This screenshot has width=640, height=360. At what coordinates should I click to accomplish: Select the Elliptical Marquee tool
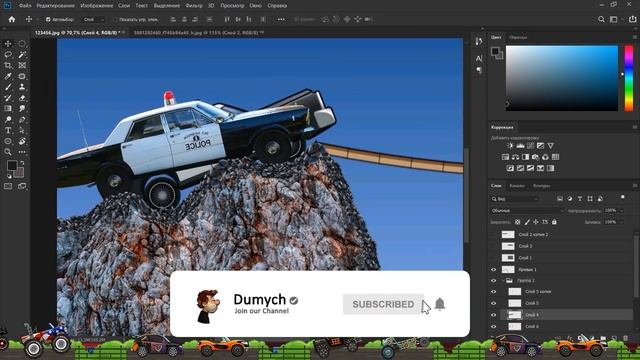click(22, 43)
